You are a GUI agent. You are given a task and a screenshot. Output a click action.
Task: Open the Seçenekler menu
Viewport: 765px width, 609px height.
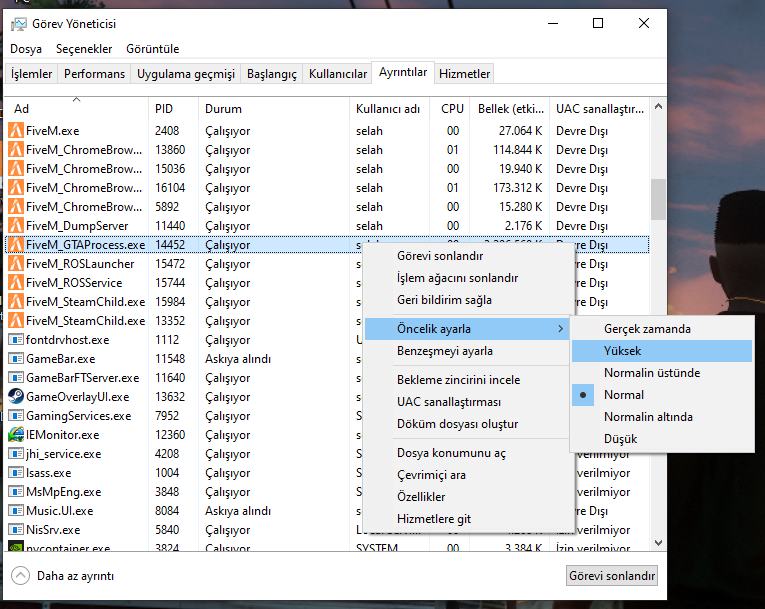tap(84, 49)
